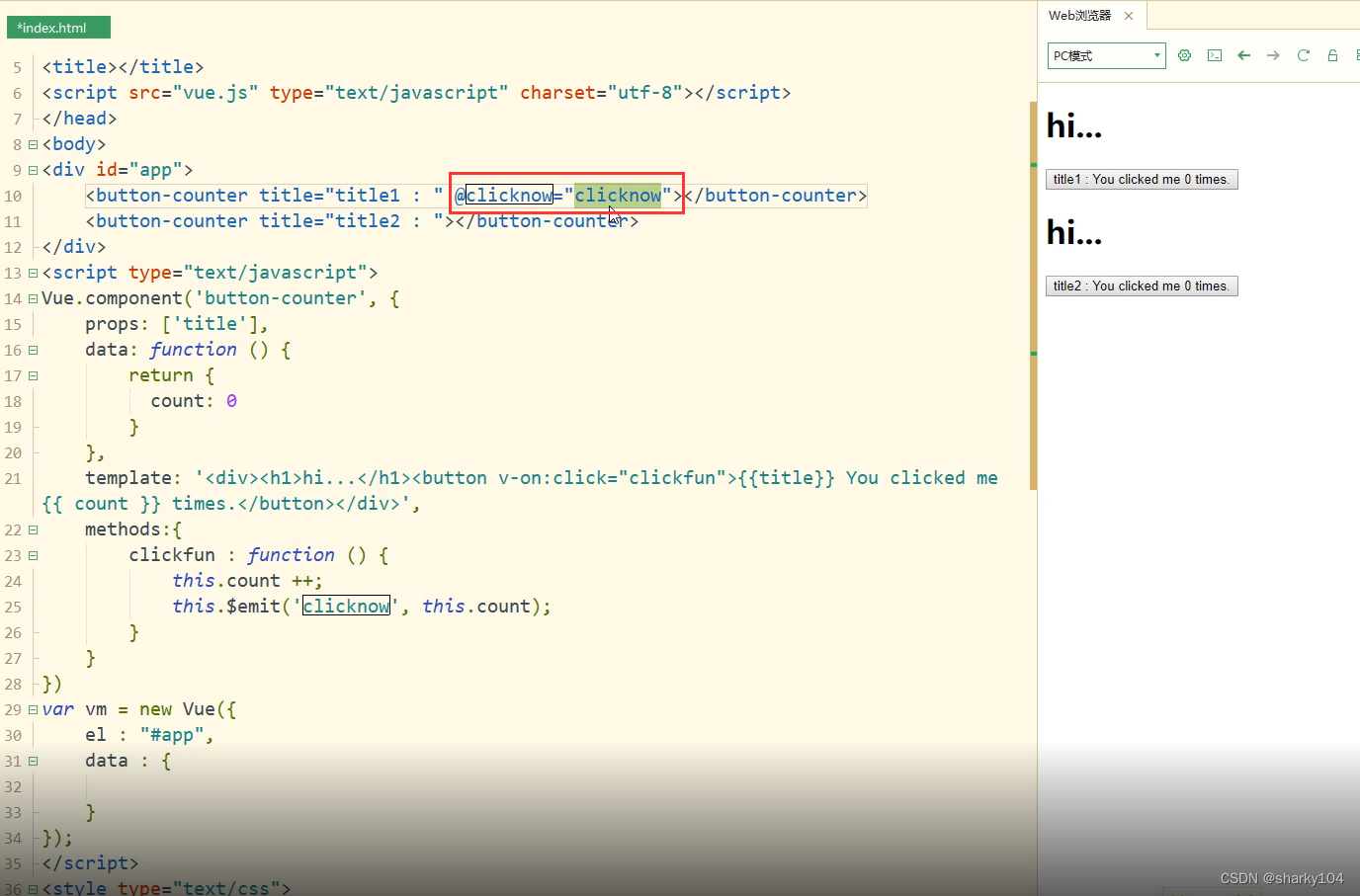Collapse the data object fold on line 31
1360x896 pixels.
point(33,761)
